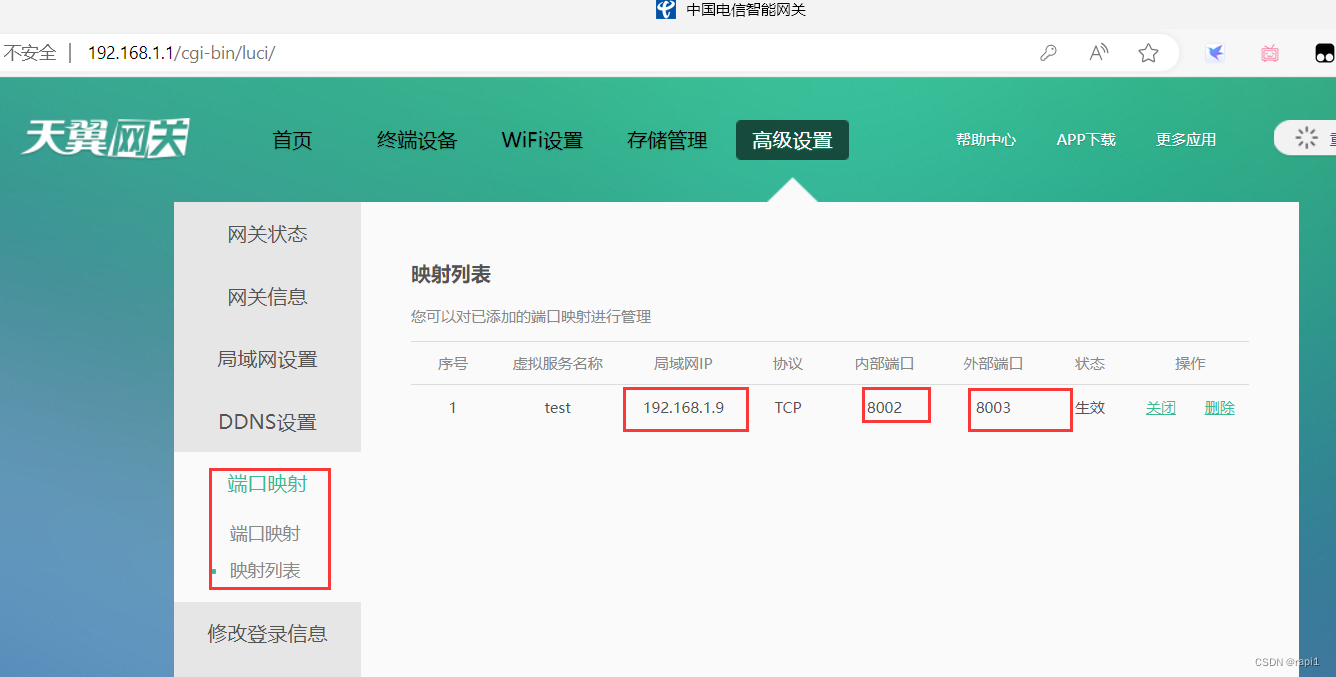This screenshot has height=677, width=1336.
Task: Select the 高级设置 tab
Action: tap(792, 140)
